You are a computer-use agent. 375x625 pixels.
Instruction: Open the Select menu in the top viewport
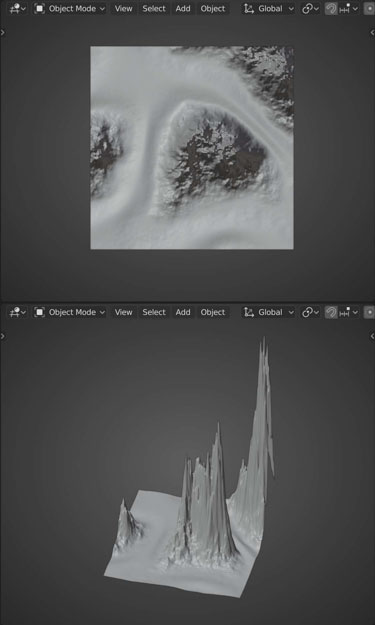154,8
